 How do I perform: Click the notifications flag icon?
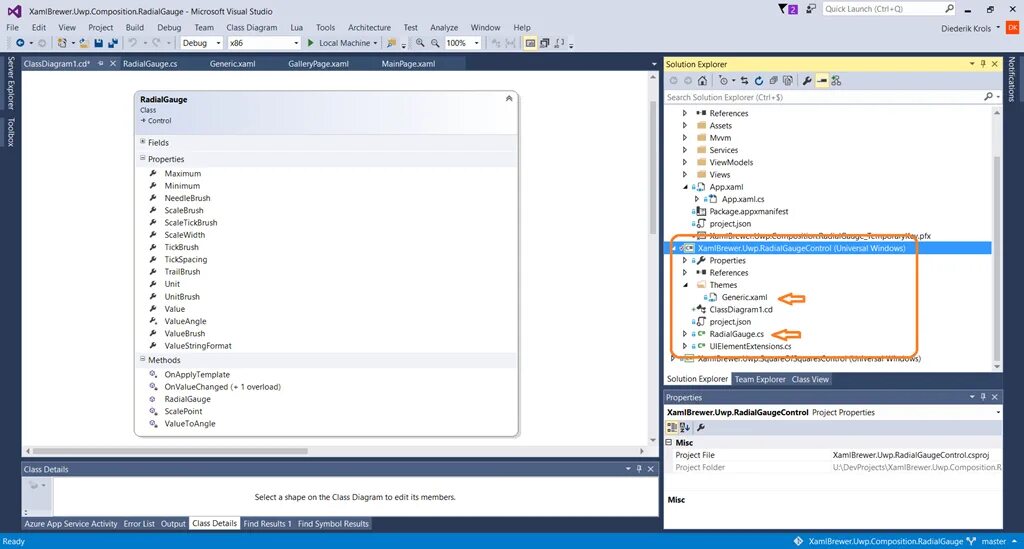tap(787, 9)
